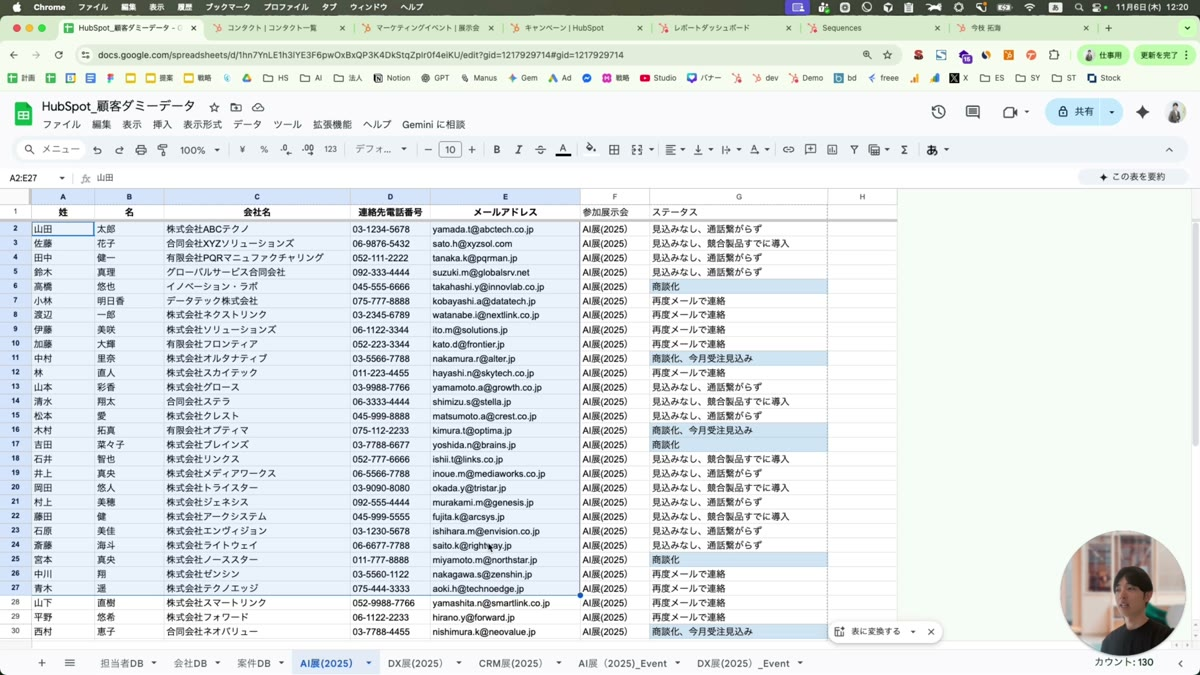Click the 共有 share button
This screenshot has width=1200, height=675.
click(x=1075, y=112)
